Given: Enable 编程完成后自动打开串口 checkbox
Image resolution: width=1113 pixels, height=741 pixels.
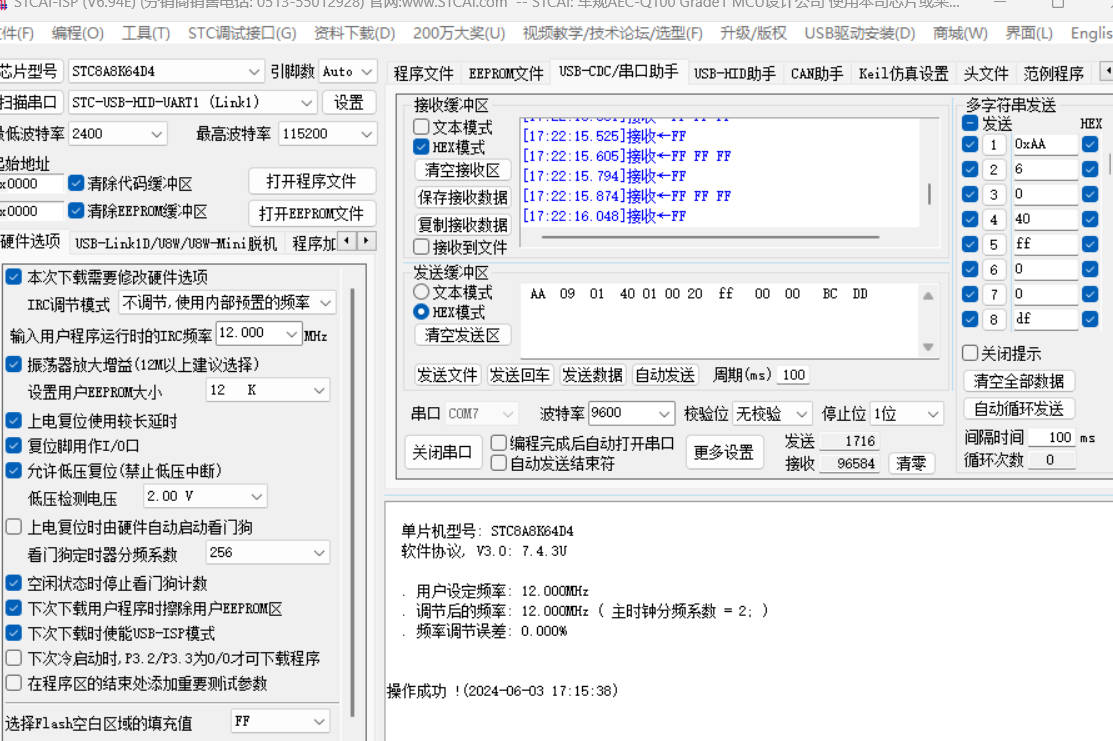Looking at the screenshot, I should coord(498,443).
